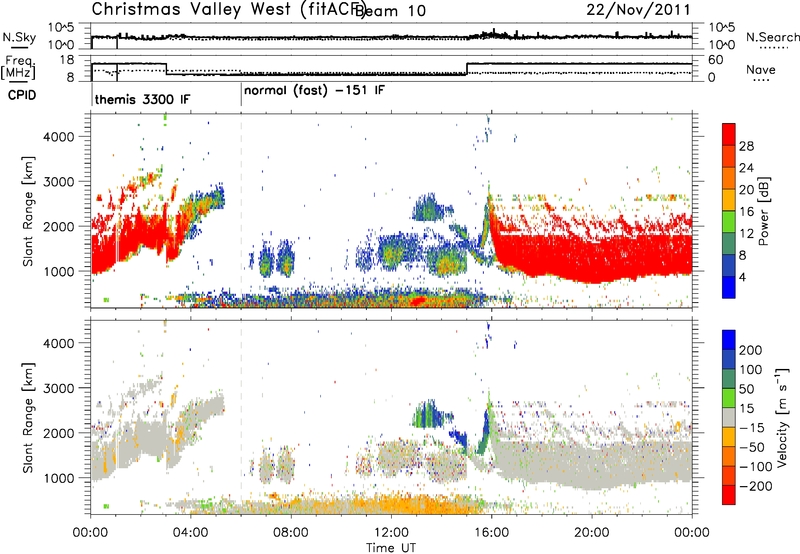Select the 'Beam 10' label
The height and width of the screenshot is (554, 800).
390,10
